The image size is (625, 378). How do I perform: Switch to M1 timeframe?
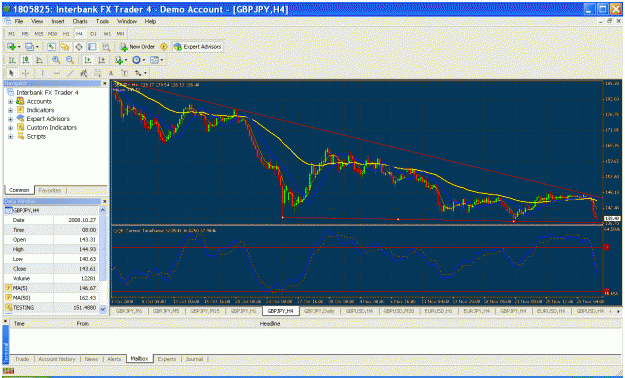point(11,34)
